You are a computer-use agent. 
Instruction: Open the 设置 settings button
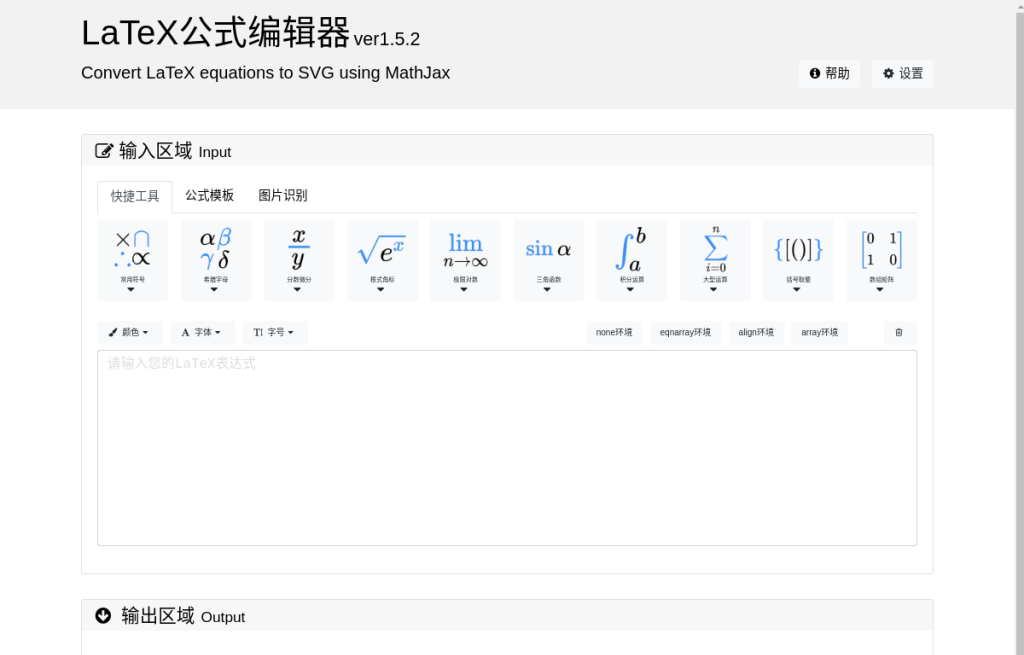pyautogui.click(x=902, y=74)
